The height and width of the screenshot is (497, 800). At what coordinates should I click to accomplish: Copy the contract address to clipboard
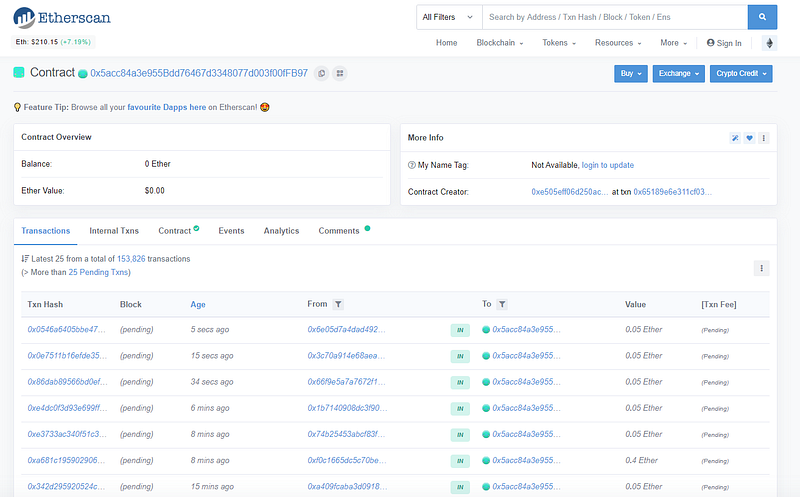click(321, 73)
